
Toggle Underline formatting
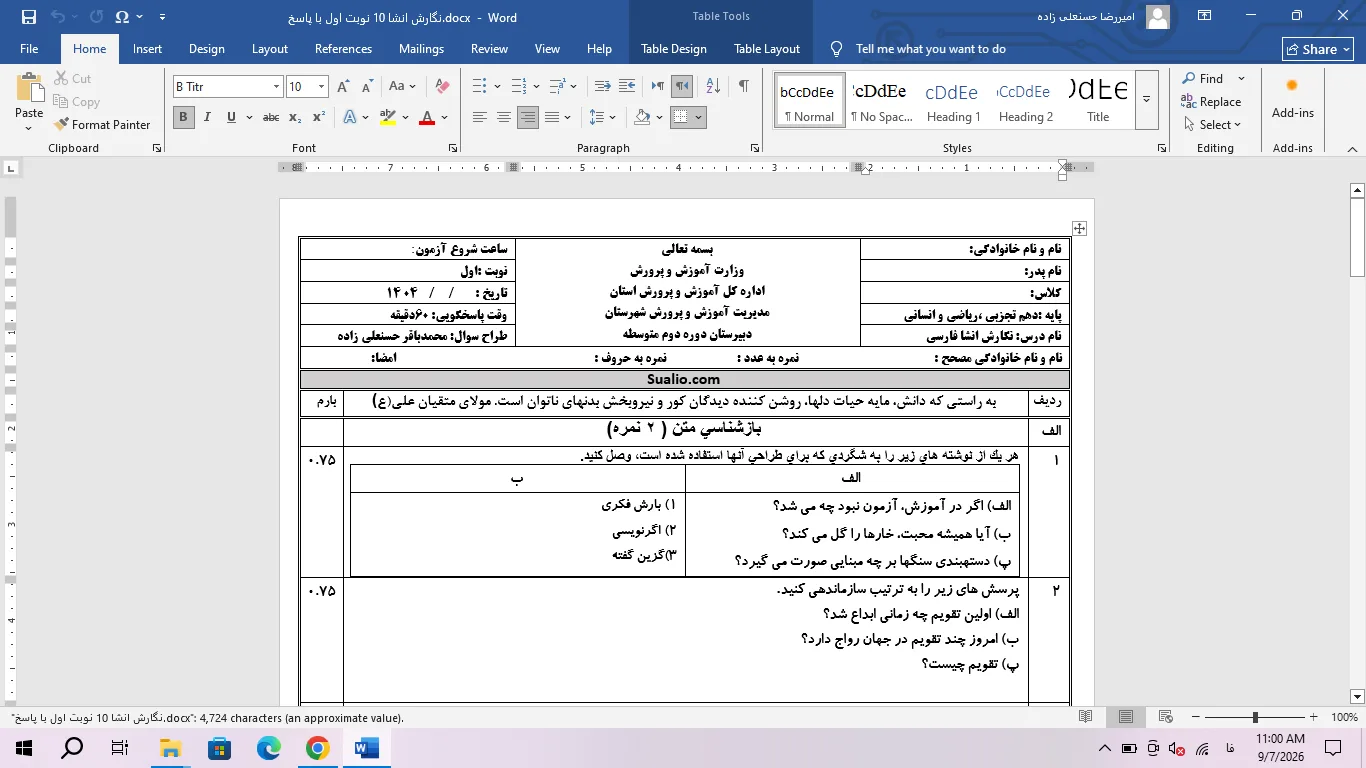pos(231,117)
